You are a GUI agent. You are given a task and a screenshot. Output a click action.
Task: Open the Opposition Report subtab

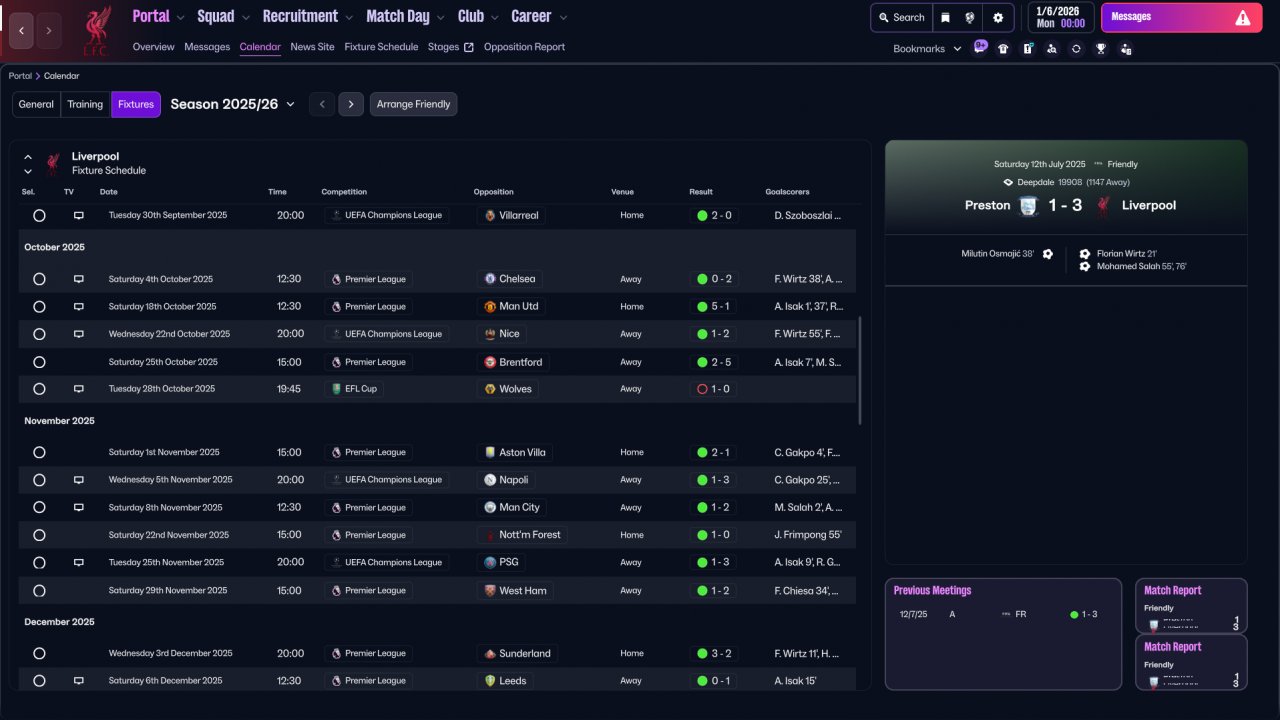[524, 47]
